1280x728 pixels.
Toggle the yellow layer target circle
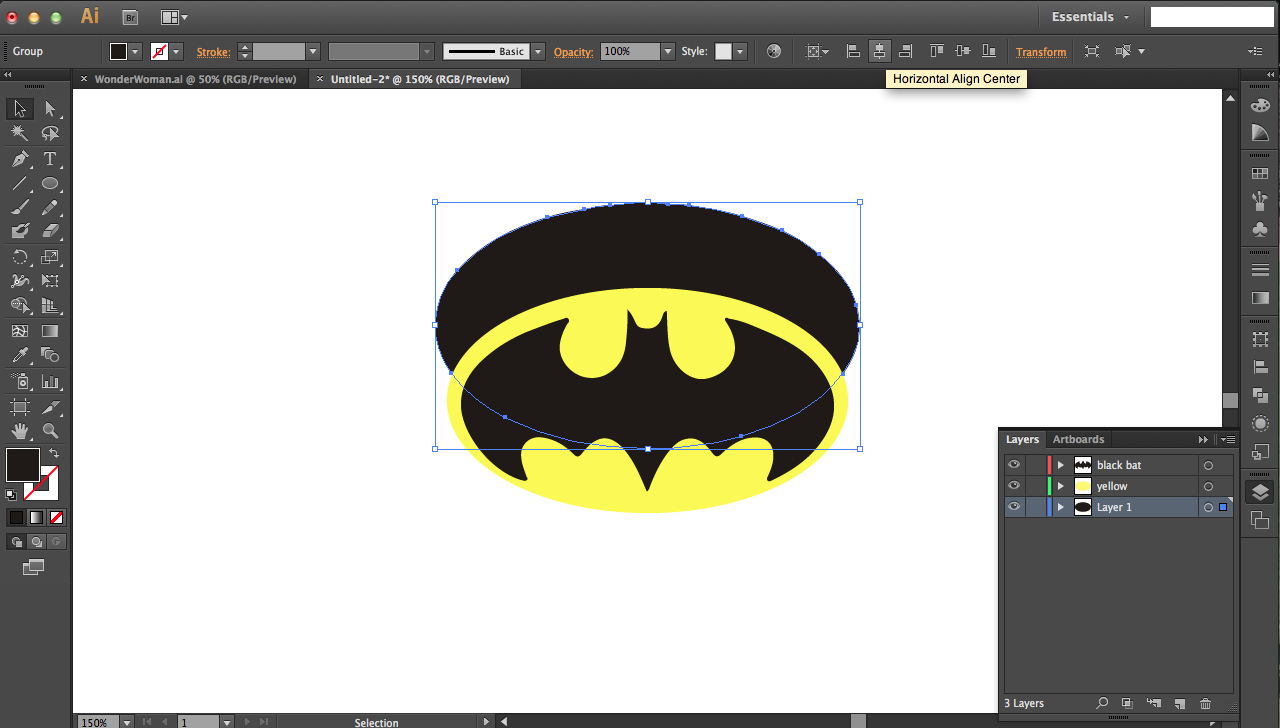[1208, 486]
